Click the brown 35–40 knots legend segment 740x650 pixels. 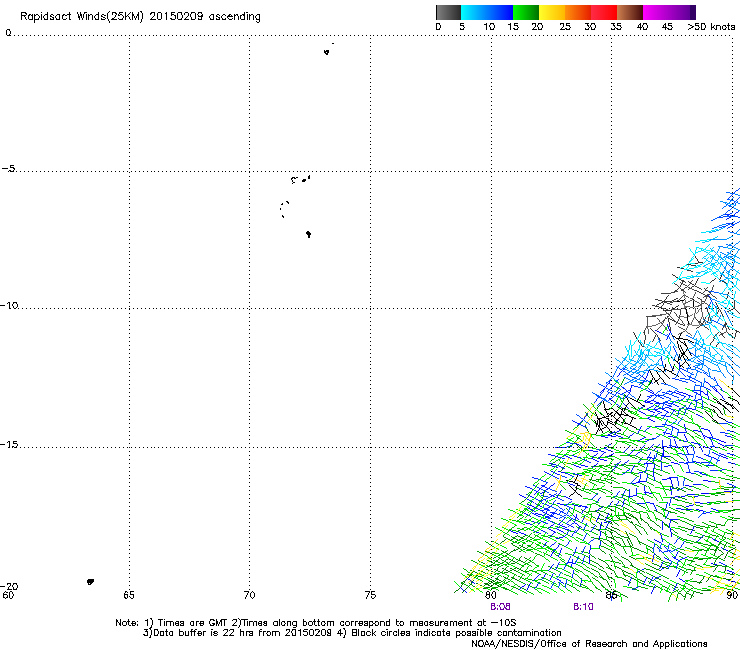click(630, 12)
